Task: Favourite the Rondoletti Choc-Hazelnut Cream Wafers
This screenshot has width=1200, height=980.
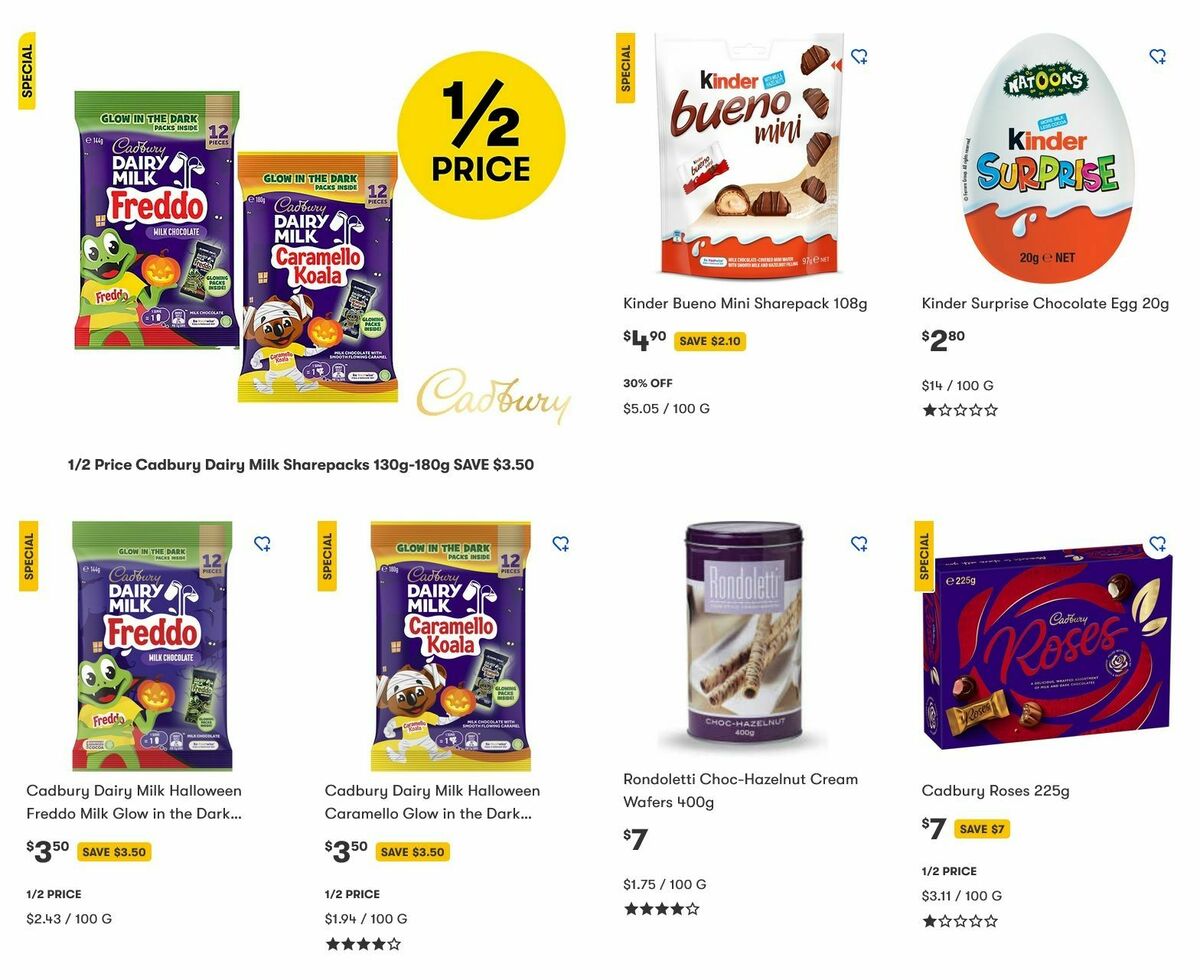Action: [859, 543]
